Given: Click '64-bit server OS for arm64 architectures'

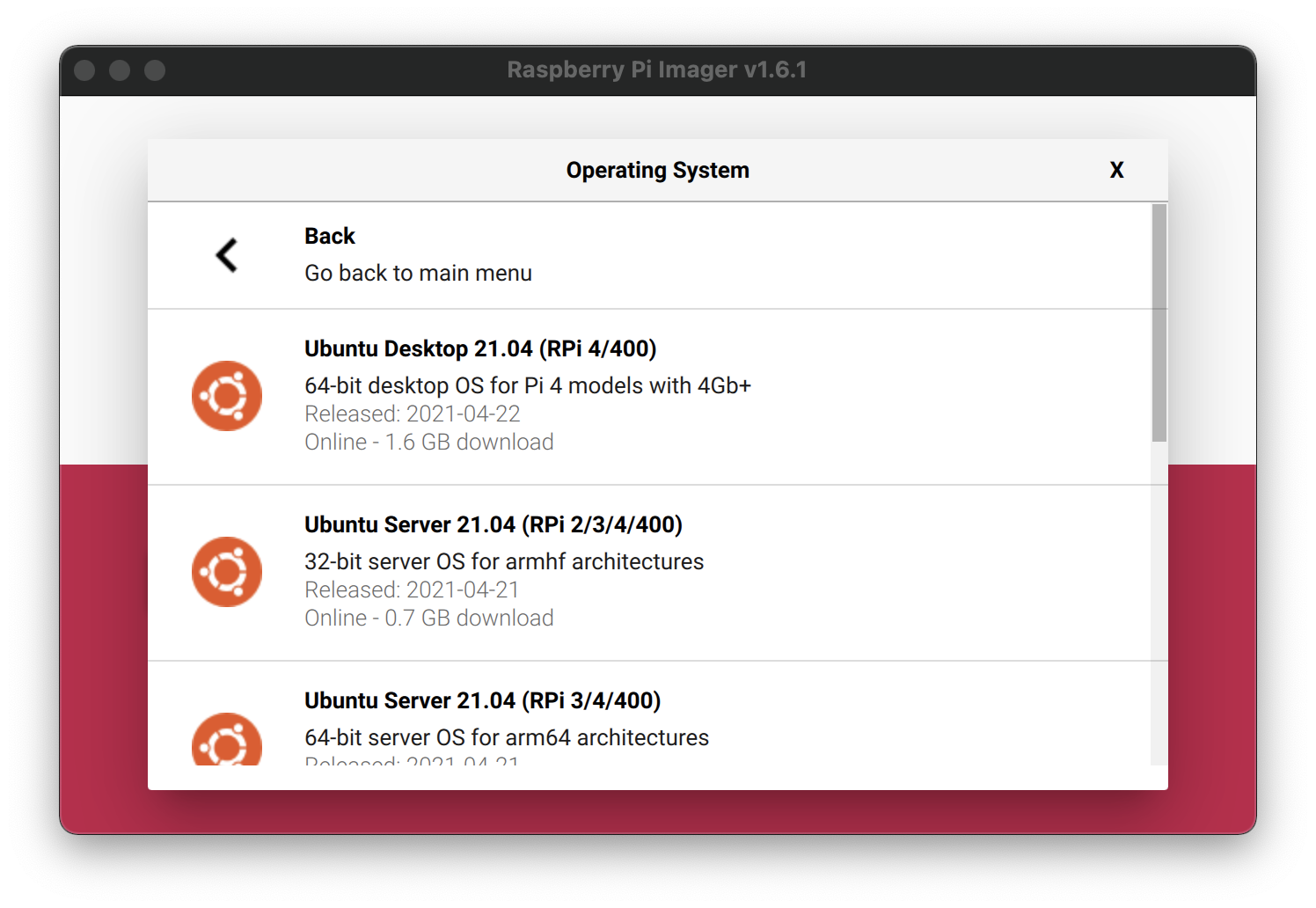Looking at the screenshot, I should pyautogui.click(x=507, y=737).
